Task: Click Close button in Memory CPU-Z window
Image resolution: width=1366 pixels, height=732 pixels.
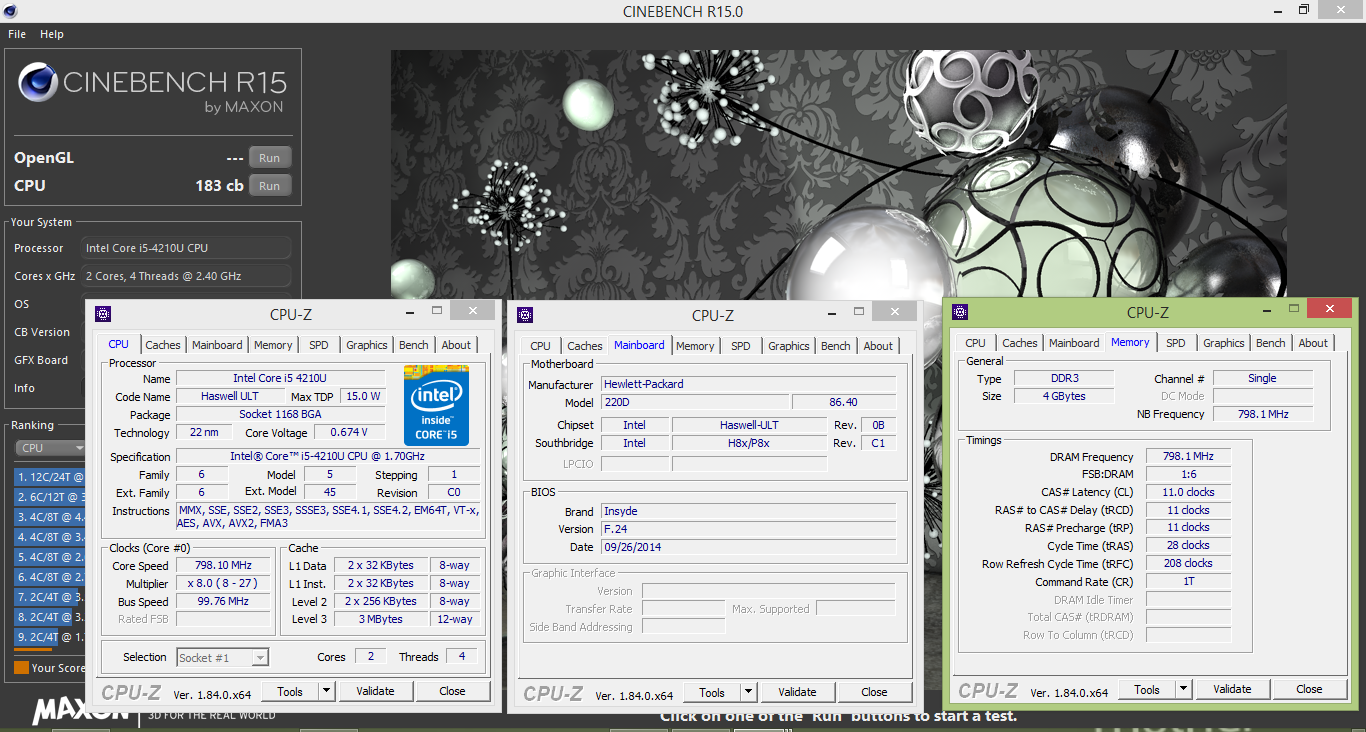Action: coord(1309,689)
